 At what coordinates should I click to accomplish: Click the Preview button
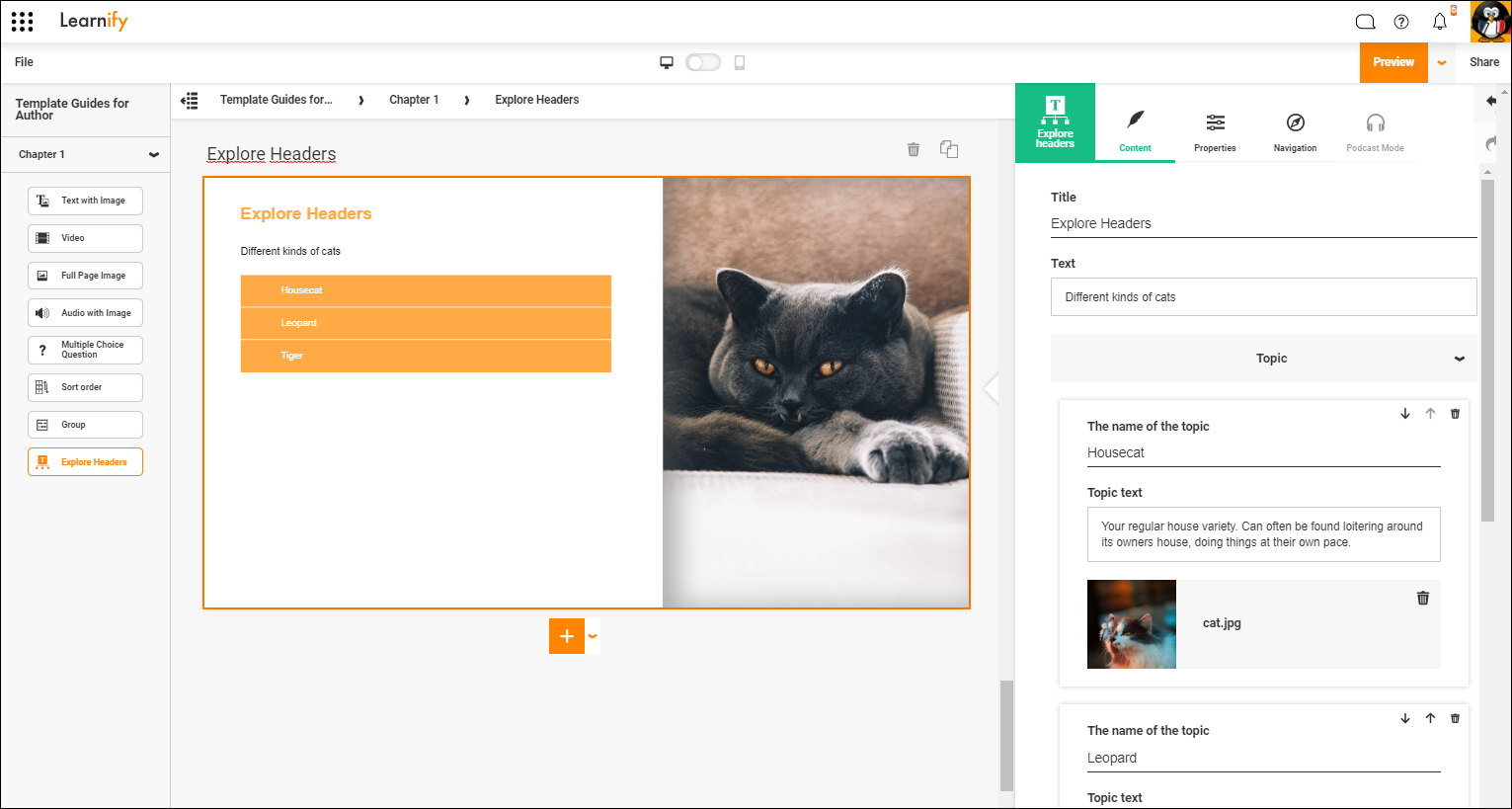coord(1393,61)
